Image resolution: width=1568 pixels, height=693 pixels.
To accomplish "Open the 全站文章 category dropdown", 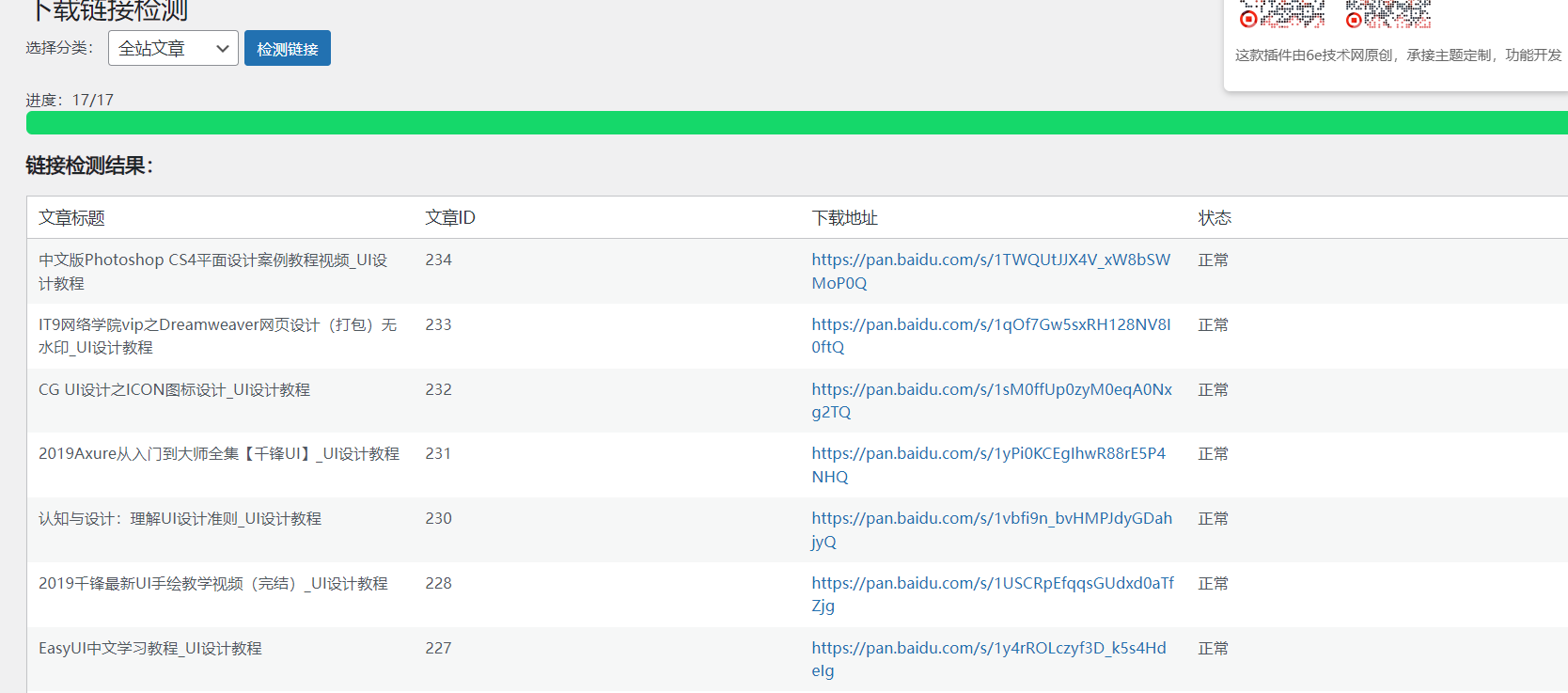I will click(x=173, y=49).
